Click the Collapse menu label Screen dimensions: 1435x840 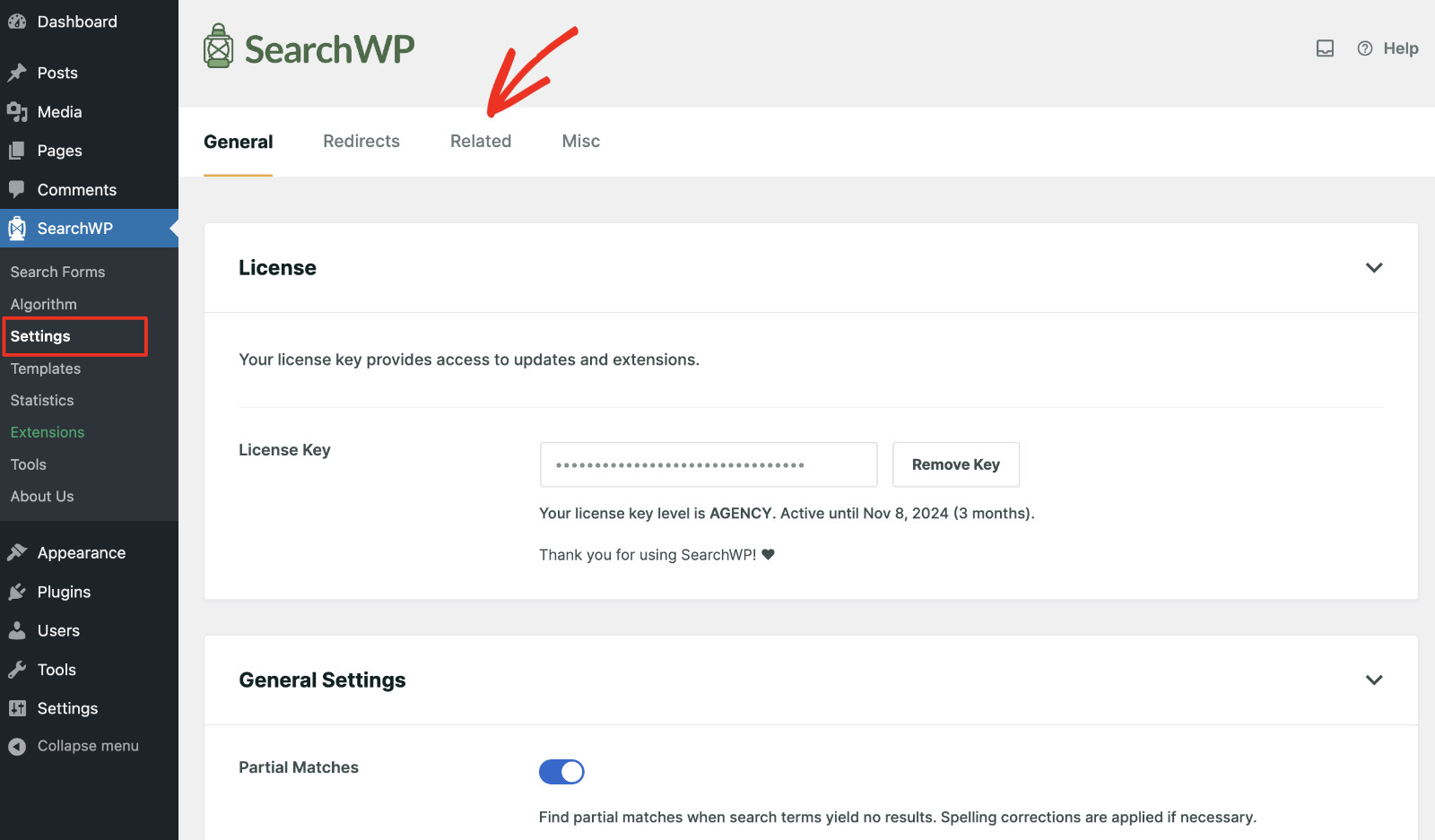point(88,746)
